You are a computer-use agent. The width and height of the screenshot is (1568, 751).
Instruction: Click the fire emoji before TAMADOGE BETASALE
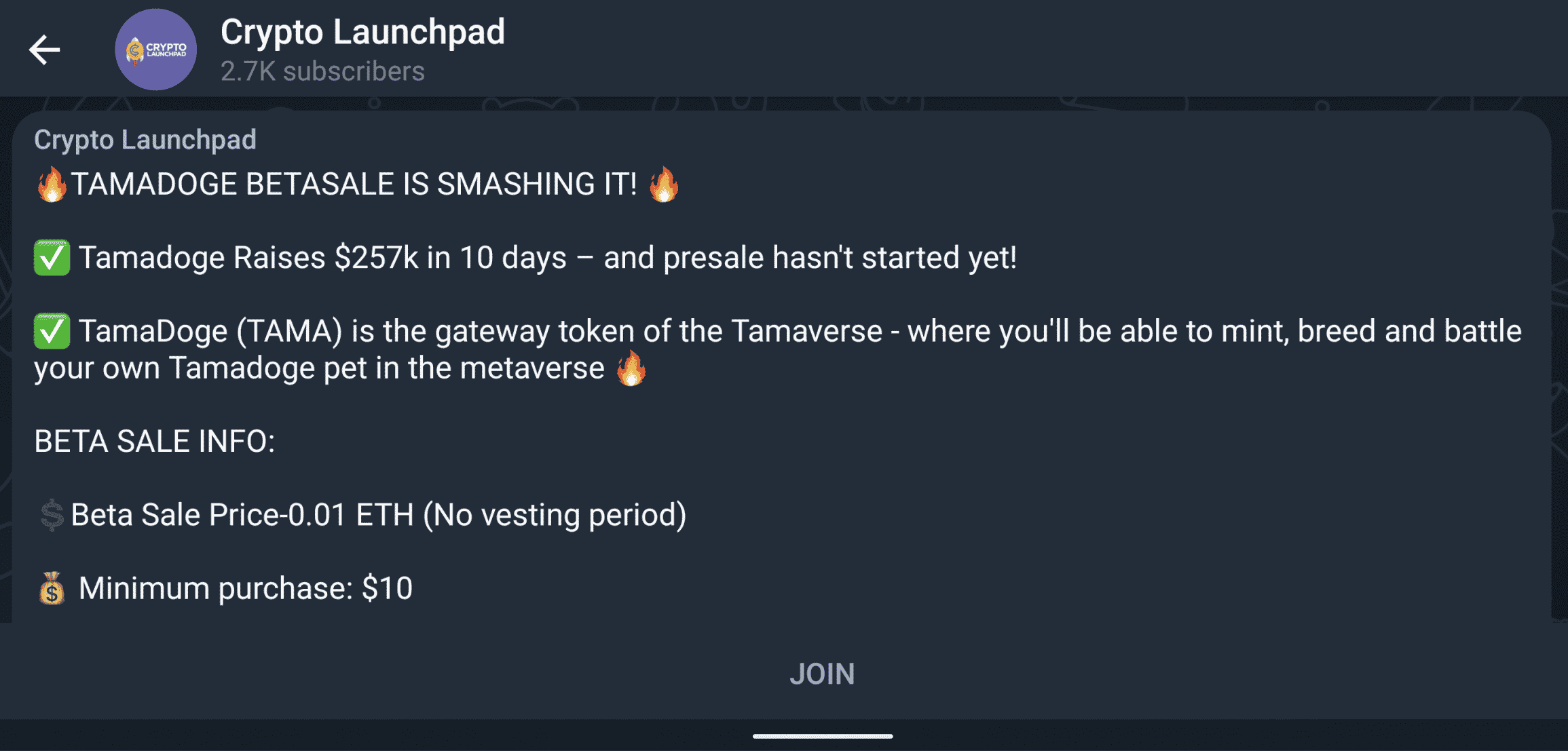click(x=52, y=185)
